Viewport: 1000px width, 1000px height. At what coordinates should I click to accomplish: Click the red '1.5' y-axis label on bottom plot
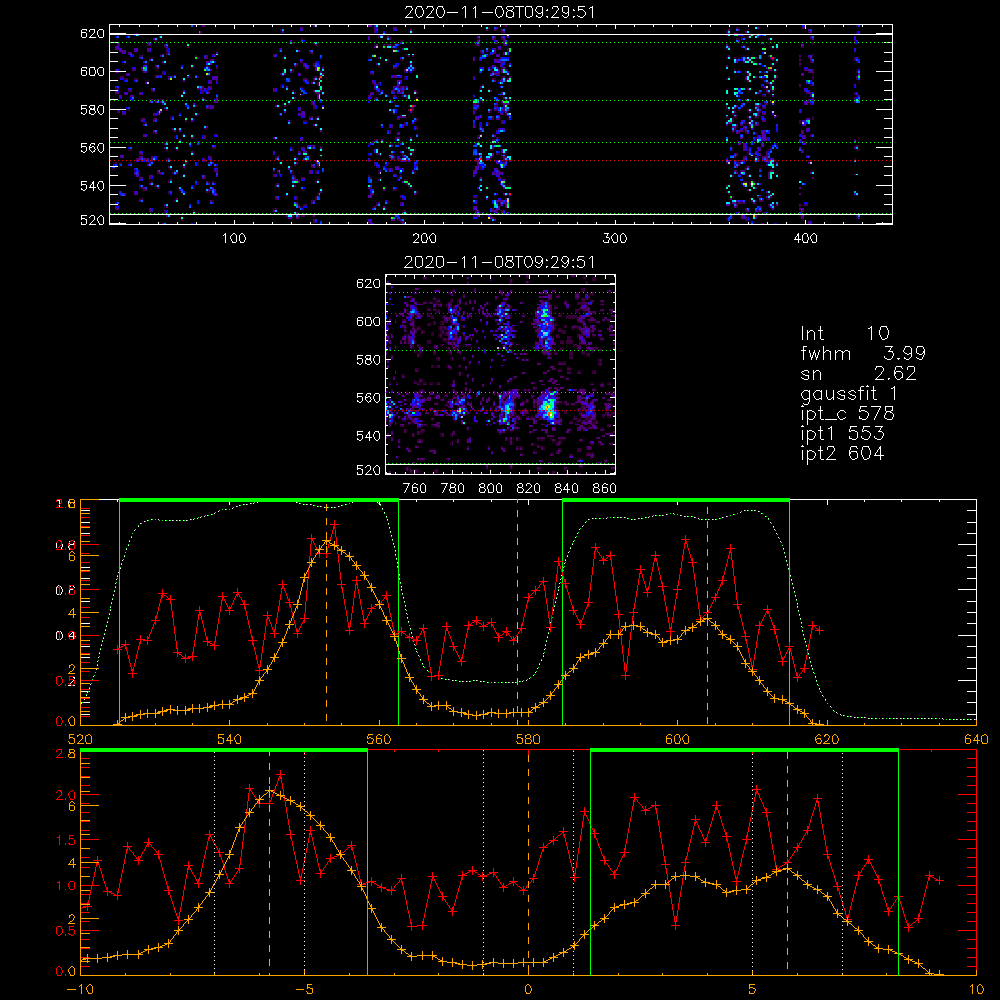[66, 841]
